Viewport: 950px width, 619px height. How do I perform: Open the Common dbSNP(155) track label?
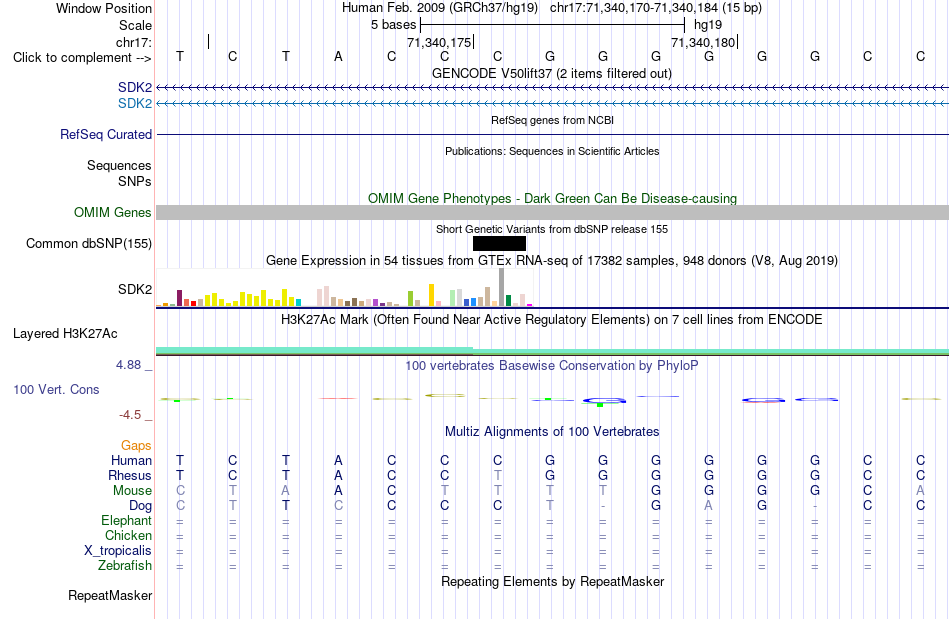coord(88,243)
